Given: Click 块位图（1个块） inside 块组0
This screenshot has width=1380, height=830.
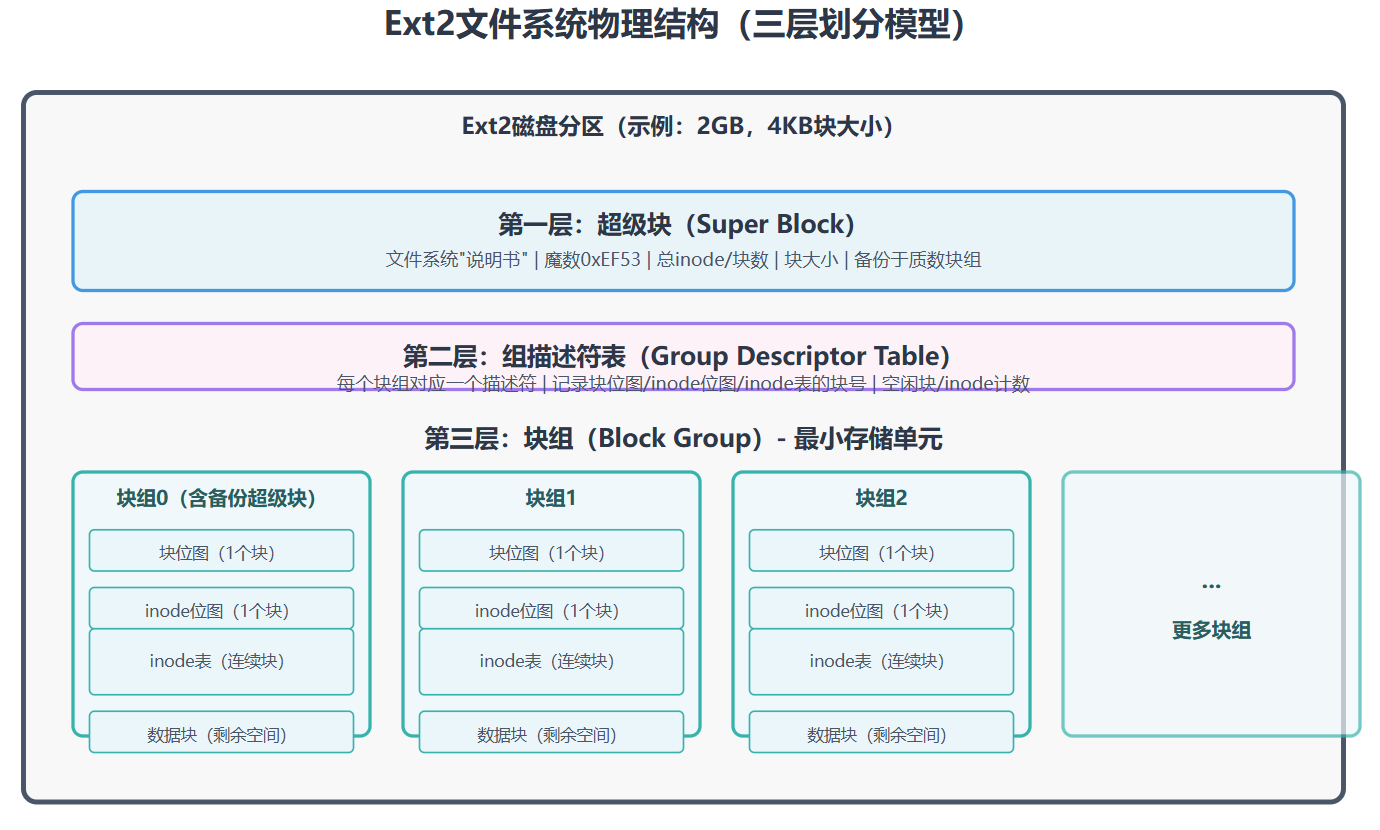Looking at the screenshot, I should click(221, 551).
